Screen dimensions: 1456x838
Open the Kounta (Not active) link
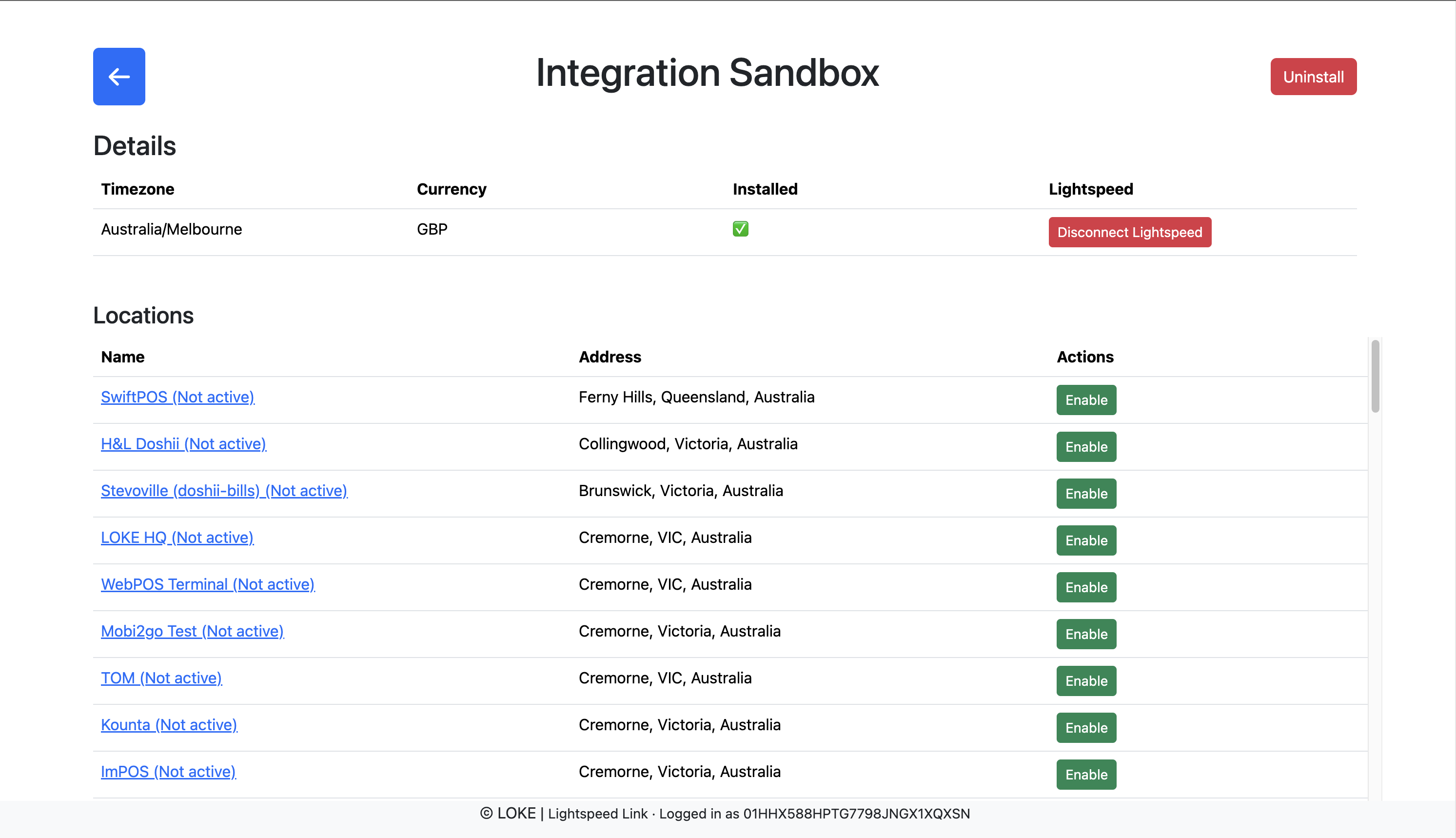[169, 725]
